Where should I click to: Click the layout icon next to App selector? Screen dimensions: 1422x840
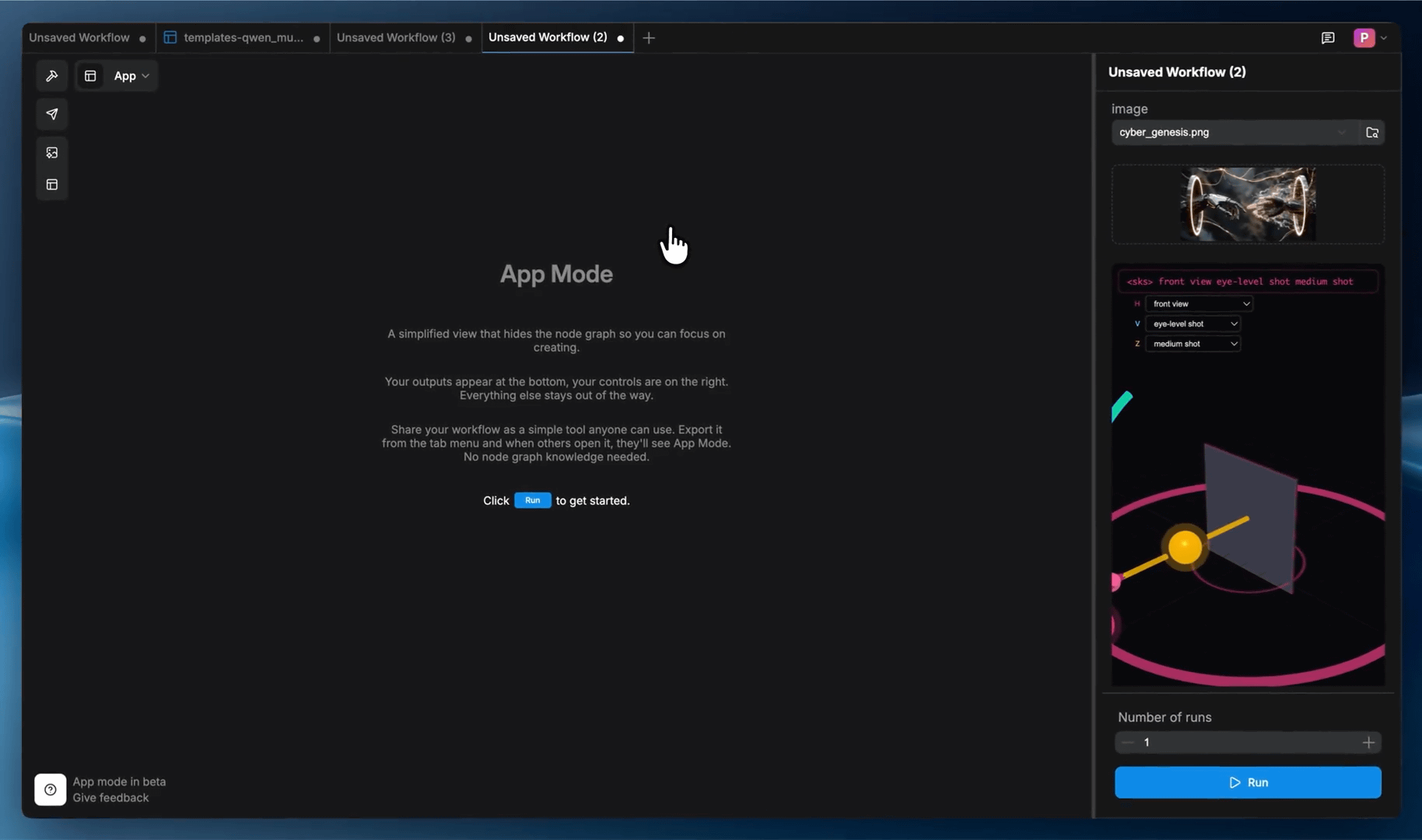pyautogui.click(x=90, y=75)
